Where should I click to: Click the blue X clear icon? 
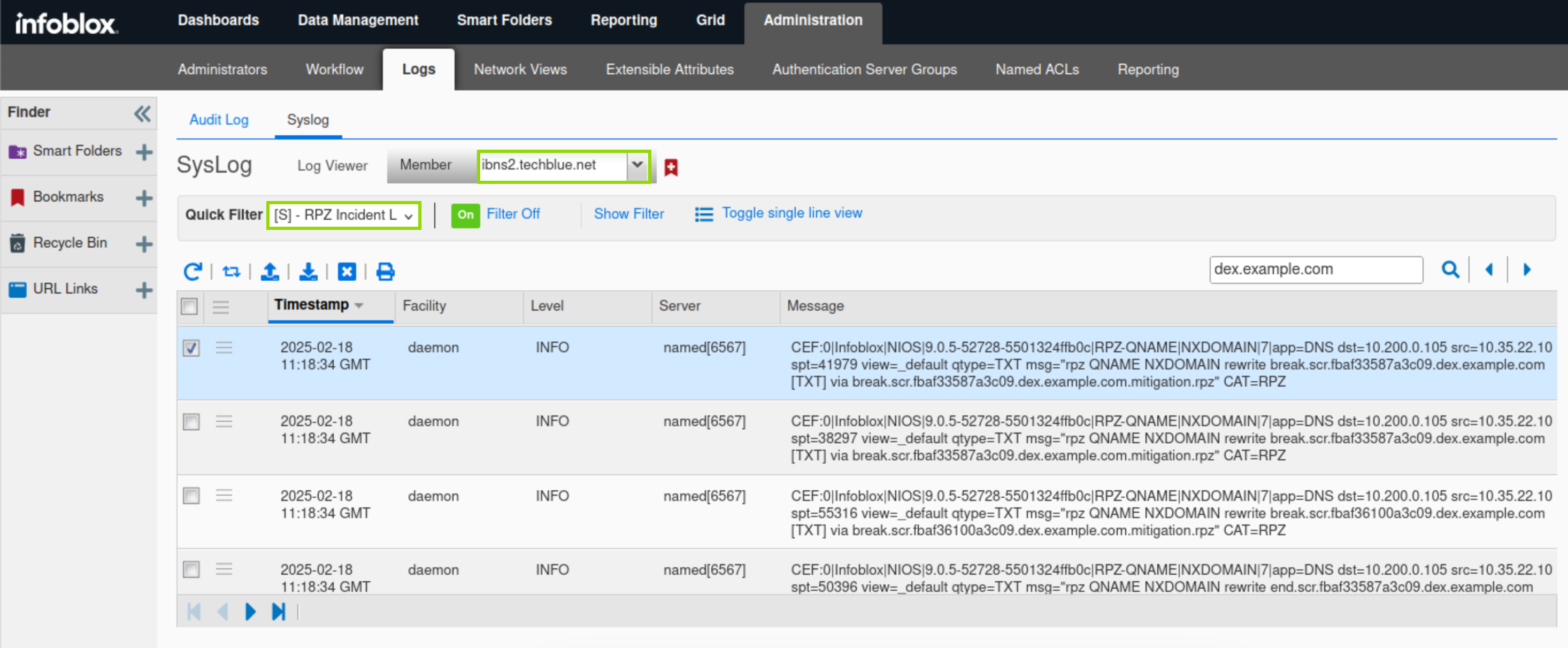click(x=347, y=272)
